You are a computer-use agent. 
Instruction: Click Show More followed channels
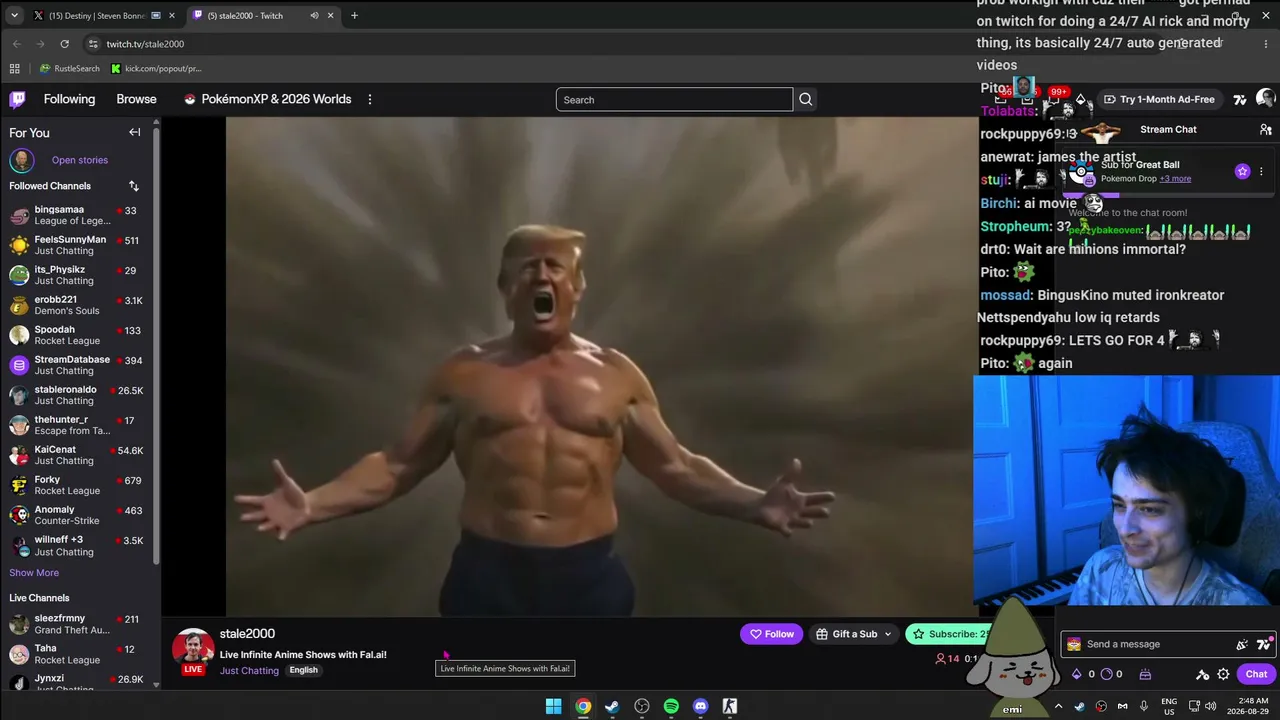pos(34,573)
